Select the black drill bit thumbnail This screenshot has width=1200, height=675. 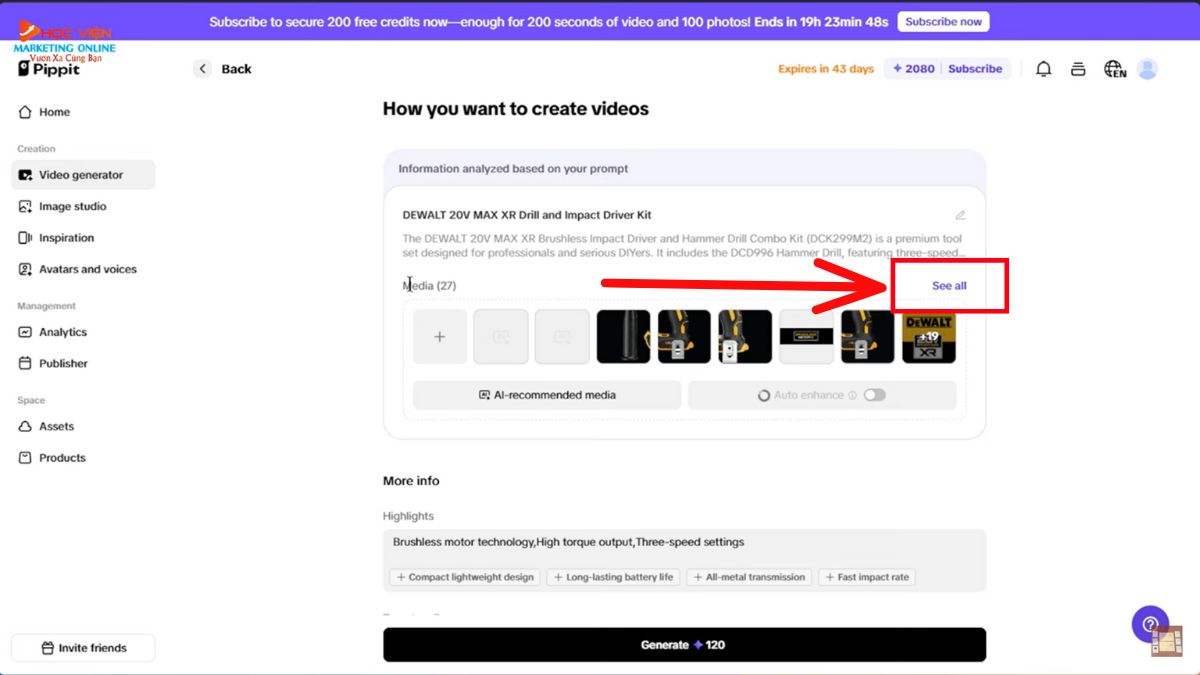[x=624, y=337]
